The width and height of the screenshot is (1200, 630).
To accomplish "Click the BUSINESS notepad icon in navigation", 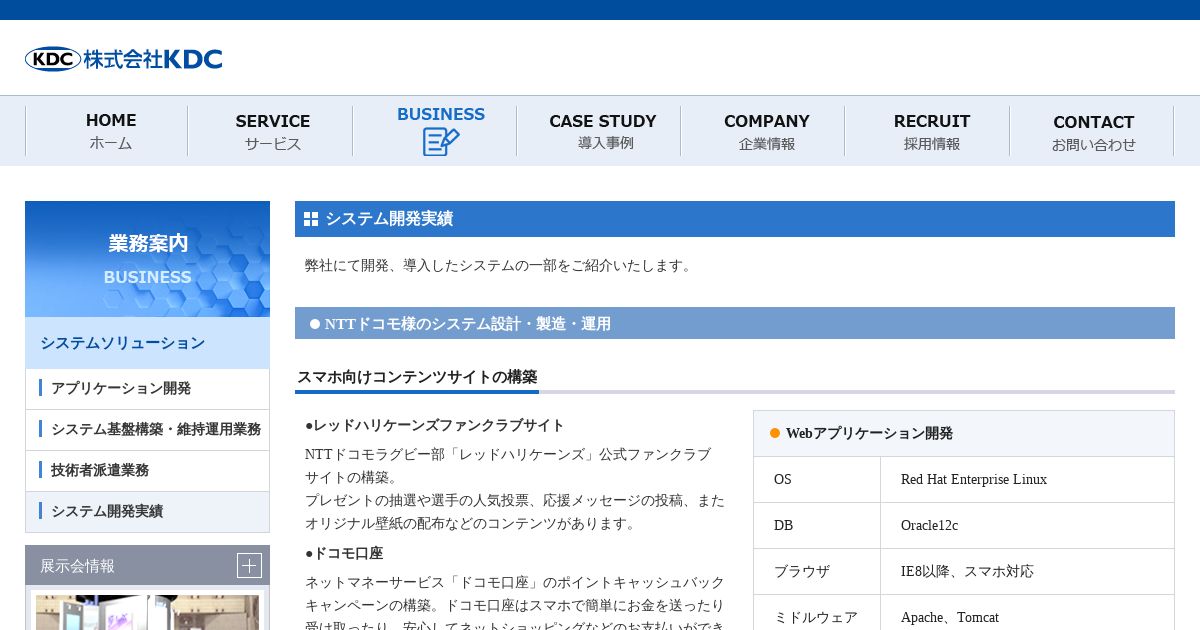I will tap(441, 141).
